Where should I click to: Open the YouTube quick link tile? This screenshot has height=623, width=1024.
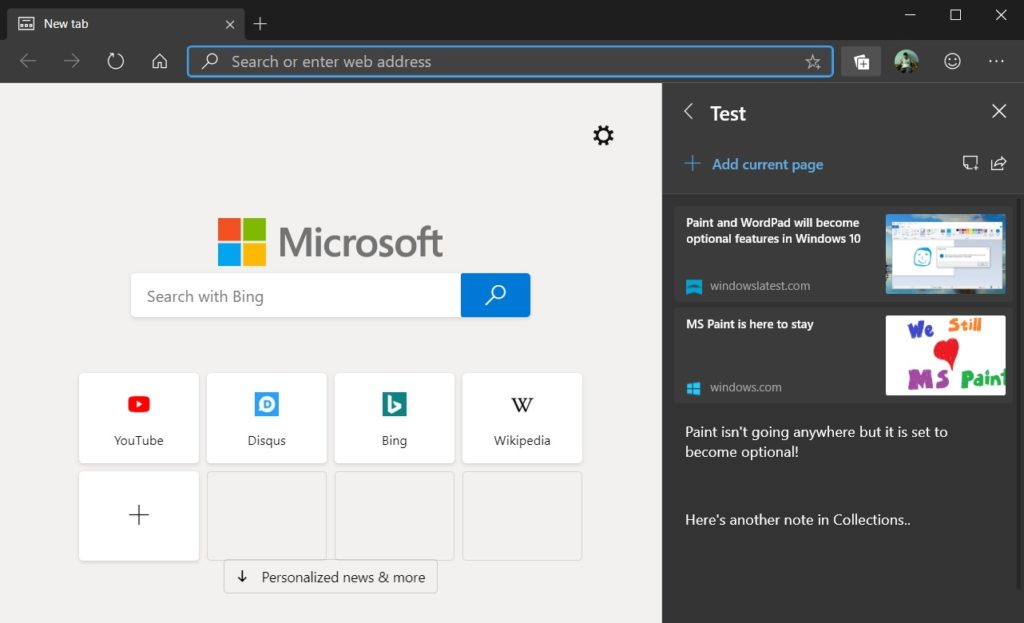pyautogui.click(x=138, y=418)
